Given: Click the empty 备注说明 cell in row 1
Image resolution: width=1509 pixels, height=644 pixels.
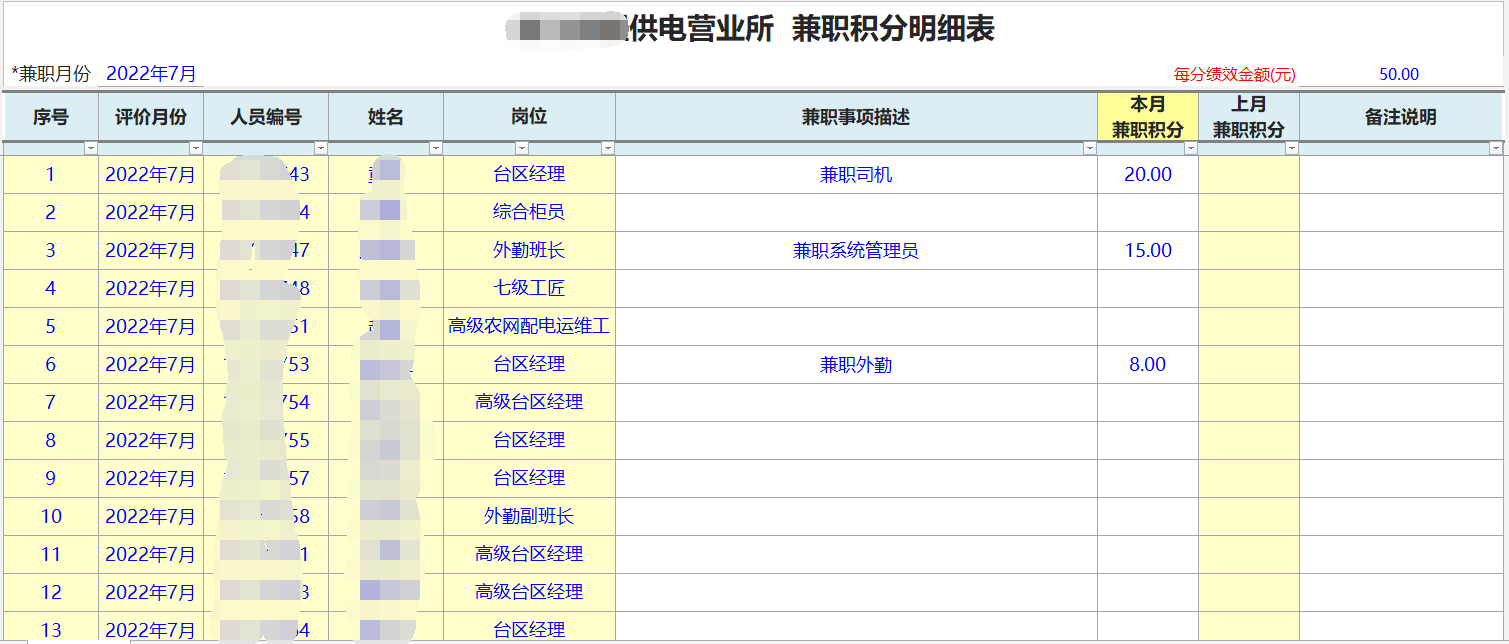Looking at the screenshot, I should [x=1400, y=175].
